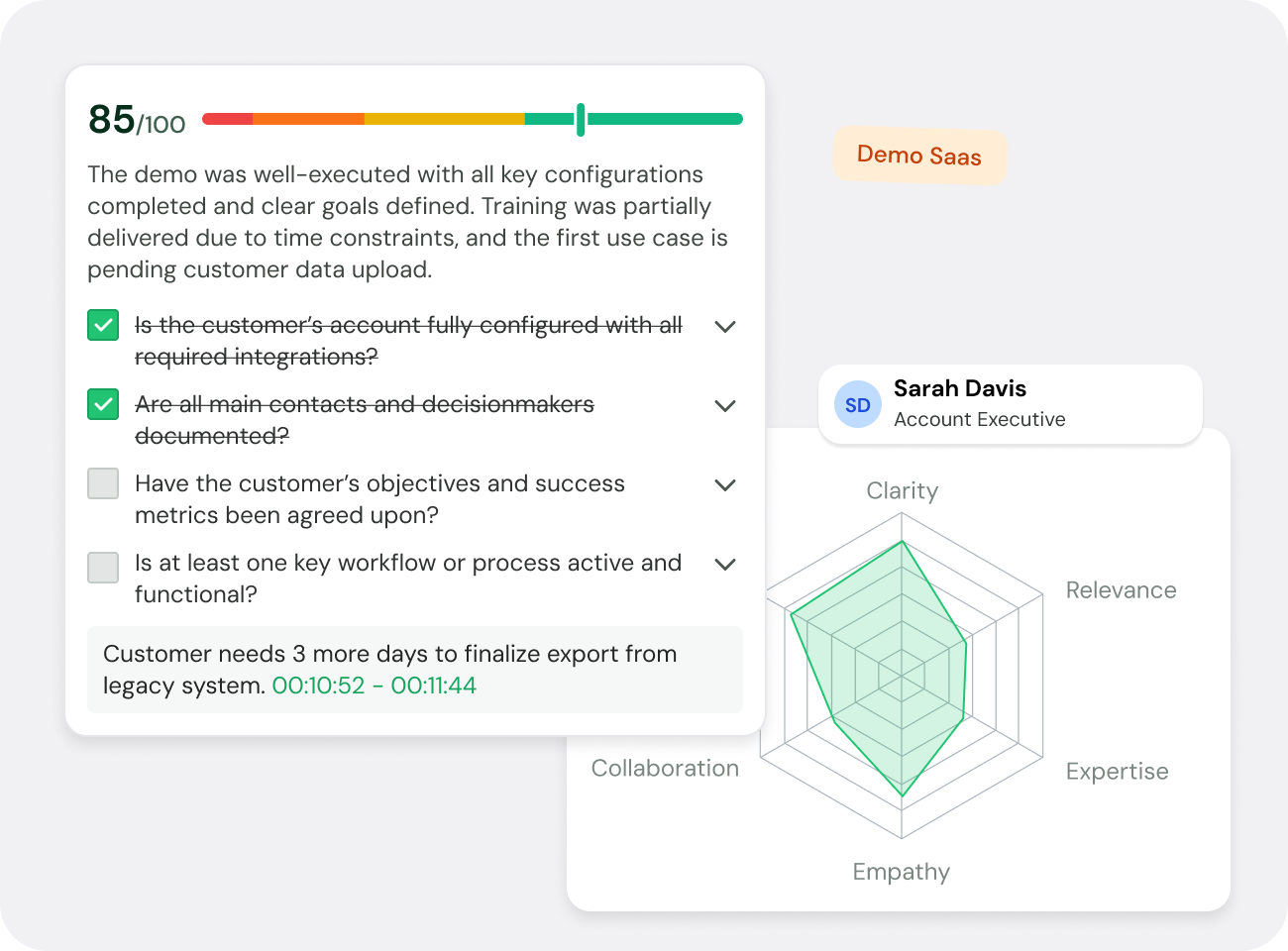Click the Demo Saas tag

(x=919, y=156)
